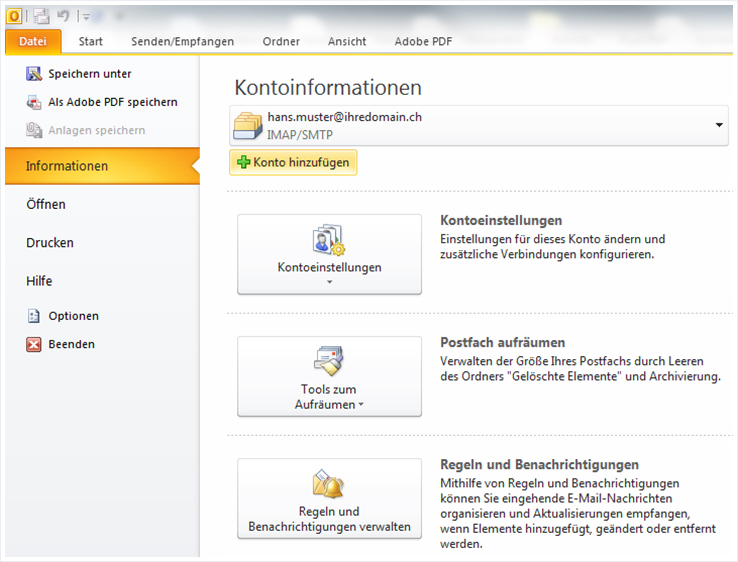The height and width of the screenshot is (562, 738).
Task: Click the Kontoinformationen heading
Action: pyautogui.click(x=328, y=88)
